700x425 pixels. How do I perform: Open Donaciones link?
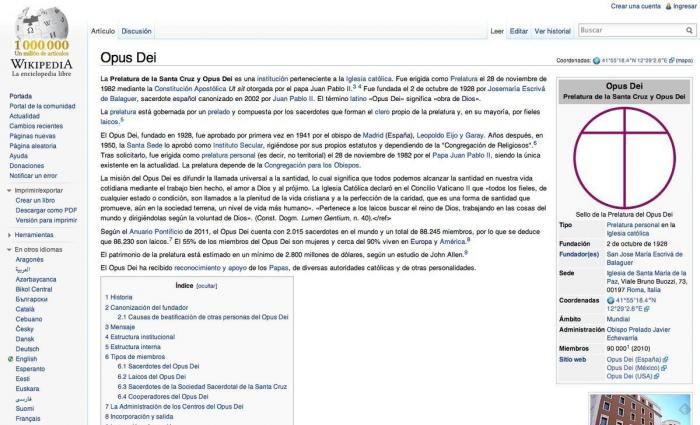(27, 166)
